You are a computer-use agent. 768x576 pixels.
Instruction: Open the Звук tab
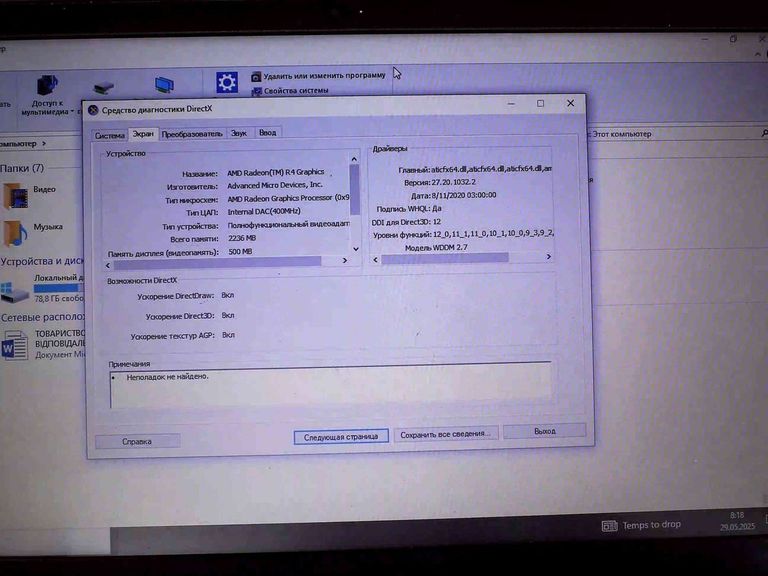tap(239, 133)
